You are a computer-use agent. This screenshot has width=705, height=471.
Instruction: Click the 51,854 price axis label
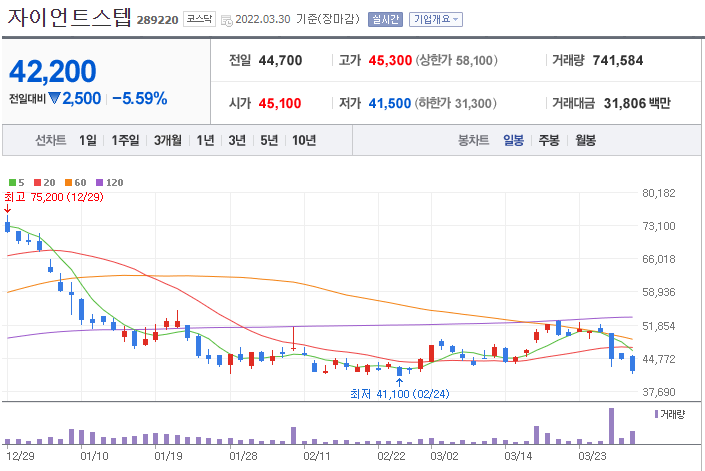[659, 326]
